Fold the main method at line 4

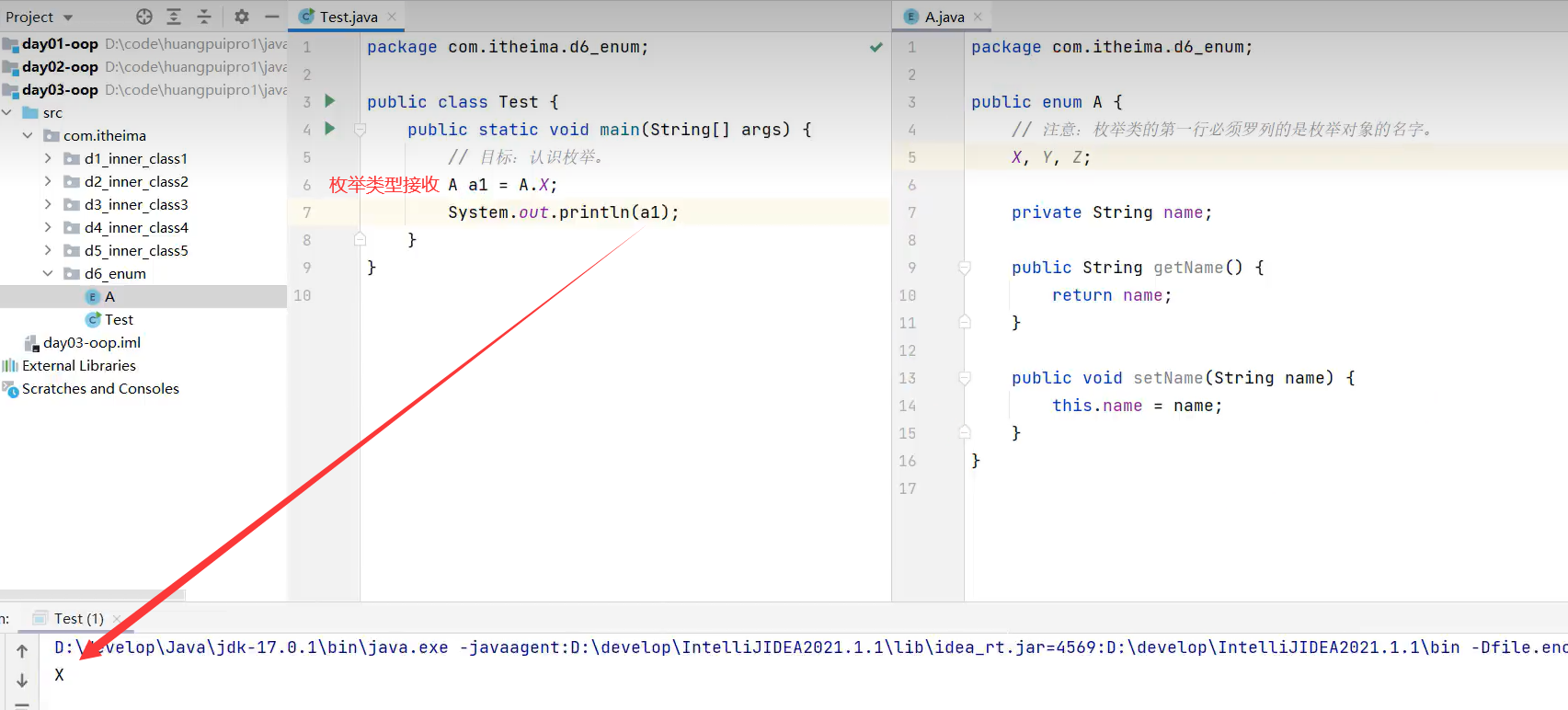point(361,130)
